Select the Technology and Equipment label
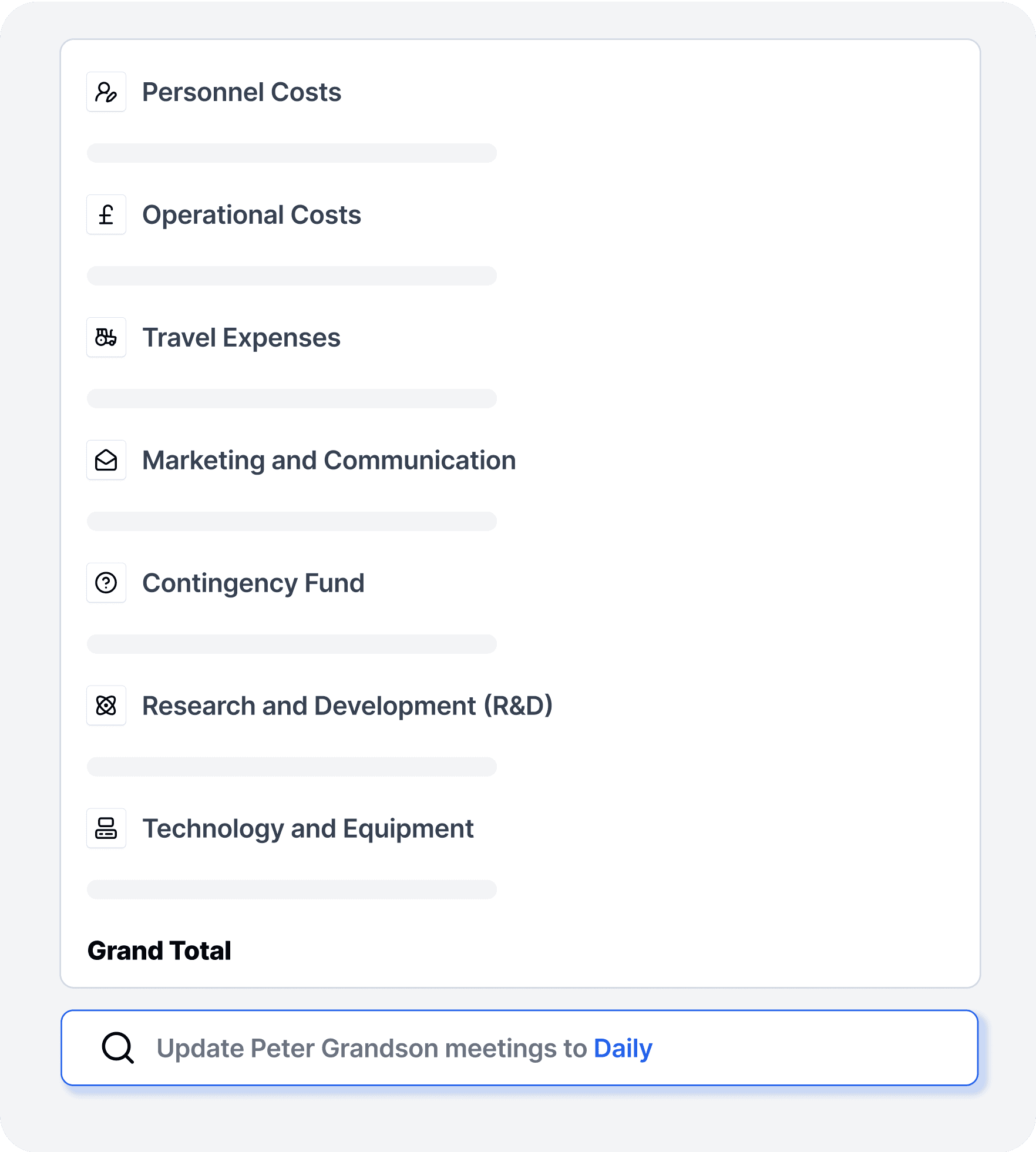Screen dimensions: 1036x1152 [308, 829]
